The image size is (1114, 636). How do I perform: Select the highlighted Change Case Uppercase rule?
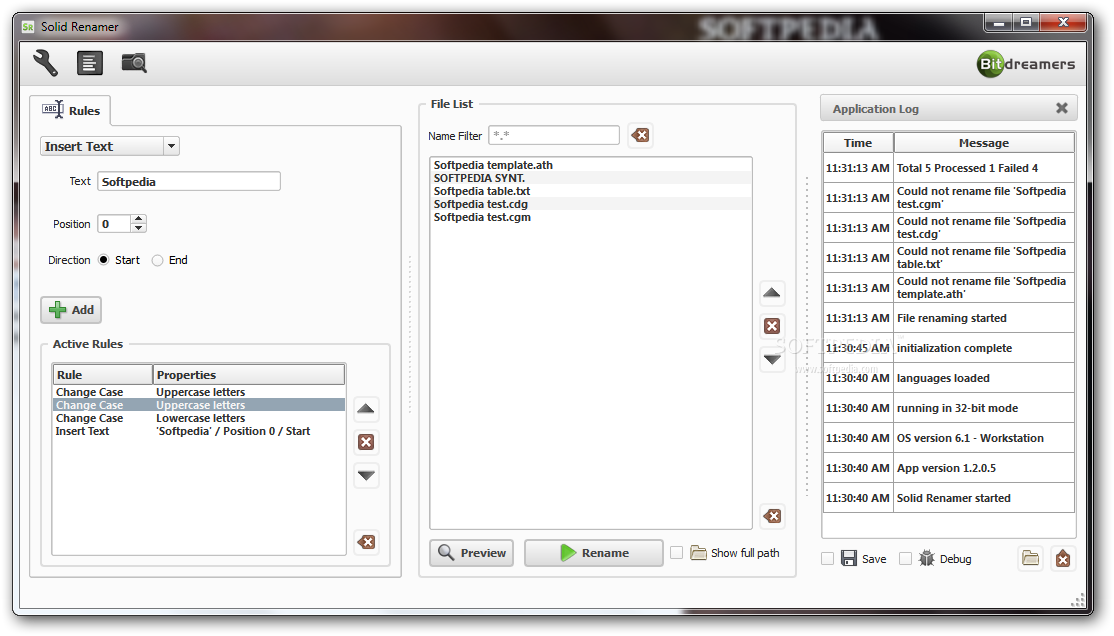199,405
